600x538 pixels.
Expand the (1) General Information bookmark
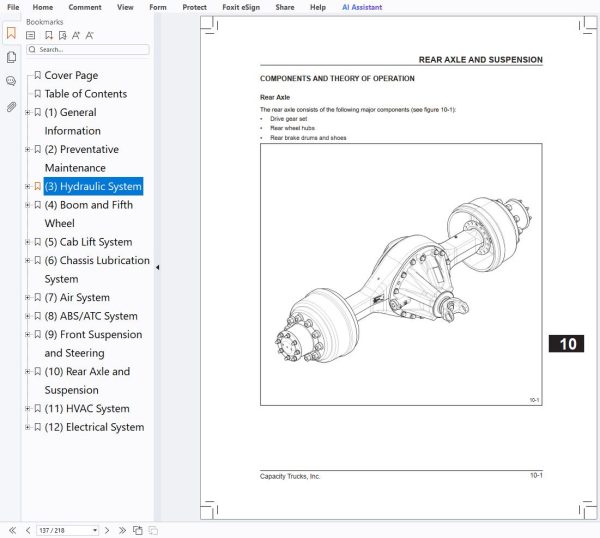coord(28,112)
